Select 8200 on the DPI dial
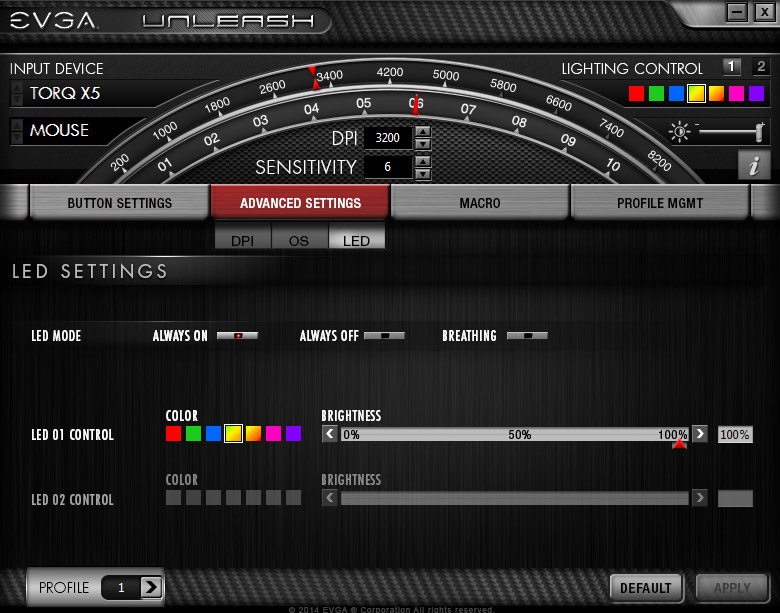 [659, 160]
